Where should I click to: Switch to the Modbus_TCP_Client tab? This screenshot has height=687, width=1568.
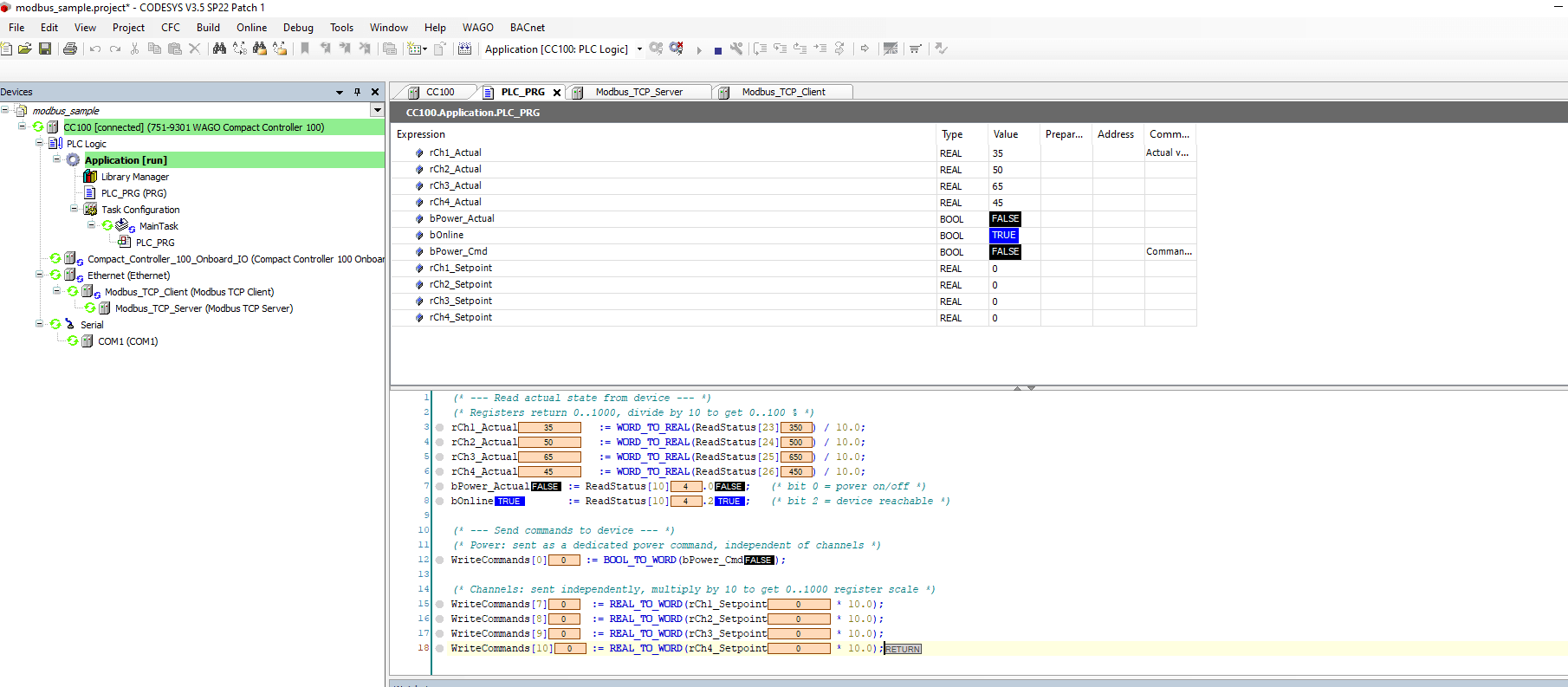(784, 92)
